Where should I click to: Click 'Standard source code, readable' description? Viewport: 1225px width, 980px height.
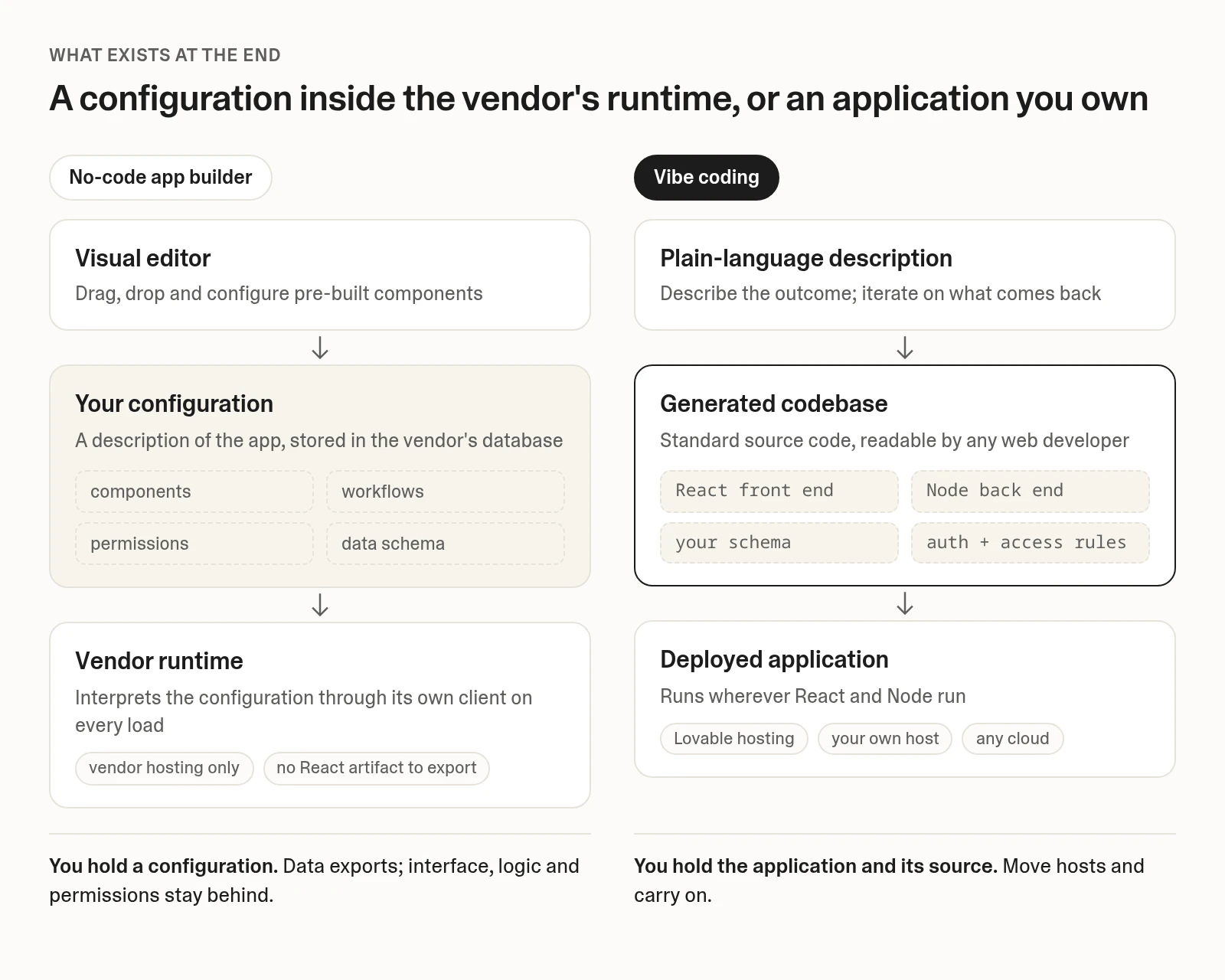tap(894, 441)
